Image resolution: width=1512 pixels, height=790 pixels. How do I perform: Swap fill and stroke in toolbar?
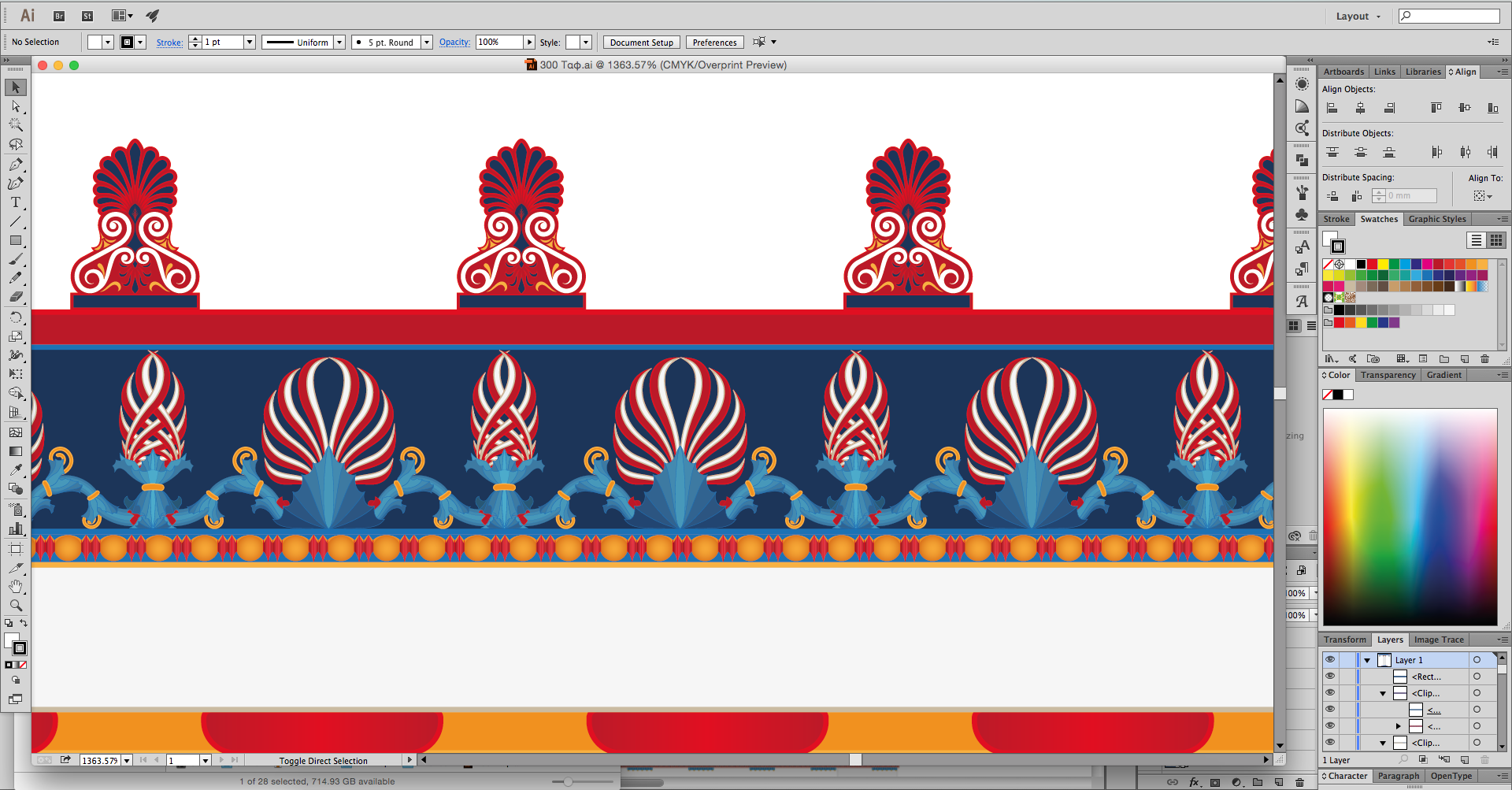[x=24, y=623]
